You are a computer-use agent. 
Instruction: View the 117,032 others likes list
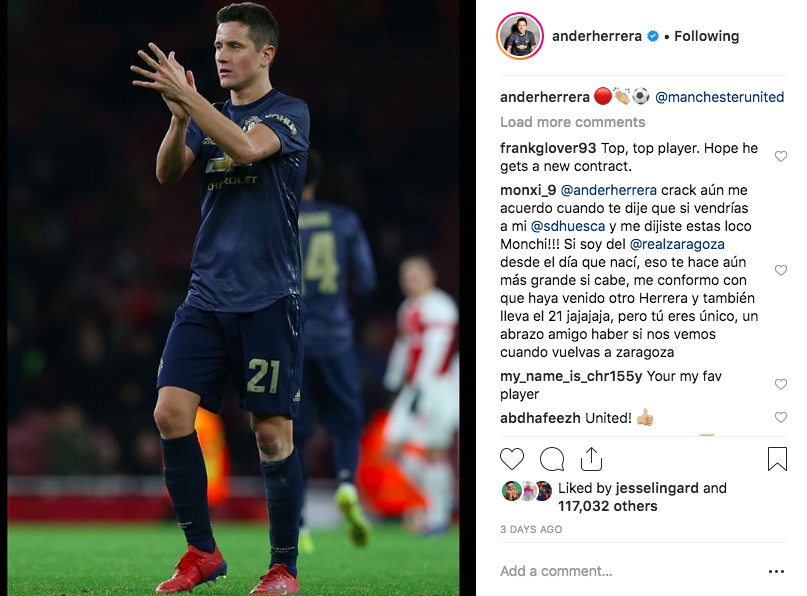point(608,506)
